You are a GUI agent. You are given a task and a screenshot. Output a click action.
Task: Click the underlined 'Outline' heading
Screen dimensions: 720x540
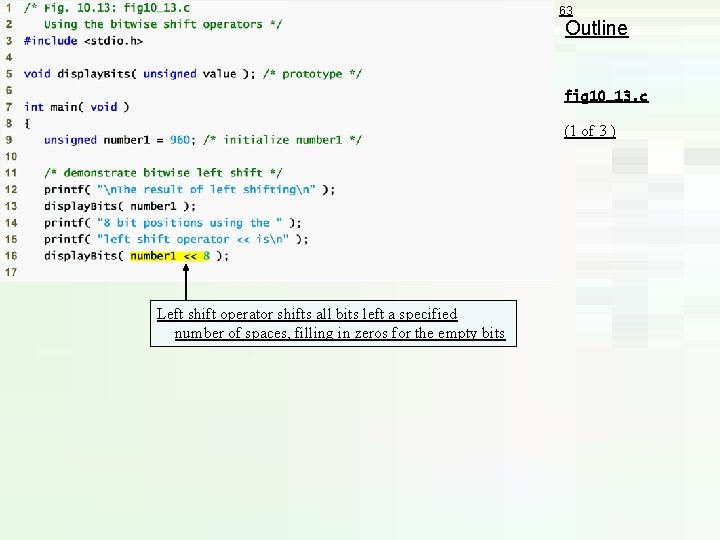pos(596,28)
